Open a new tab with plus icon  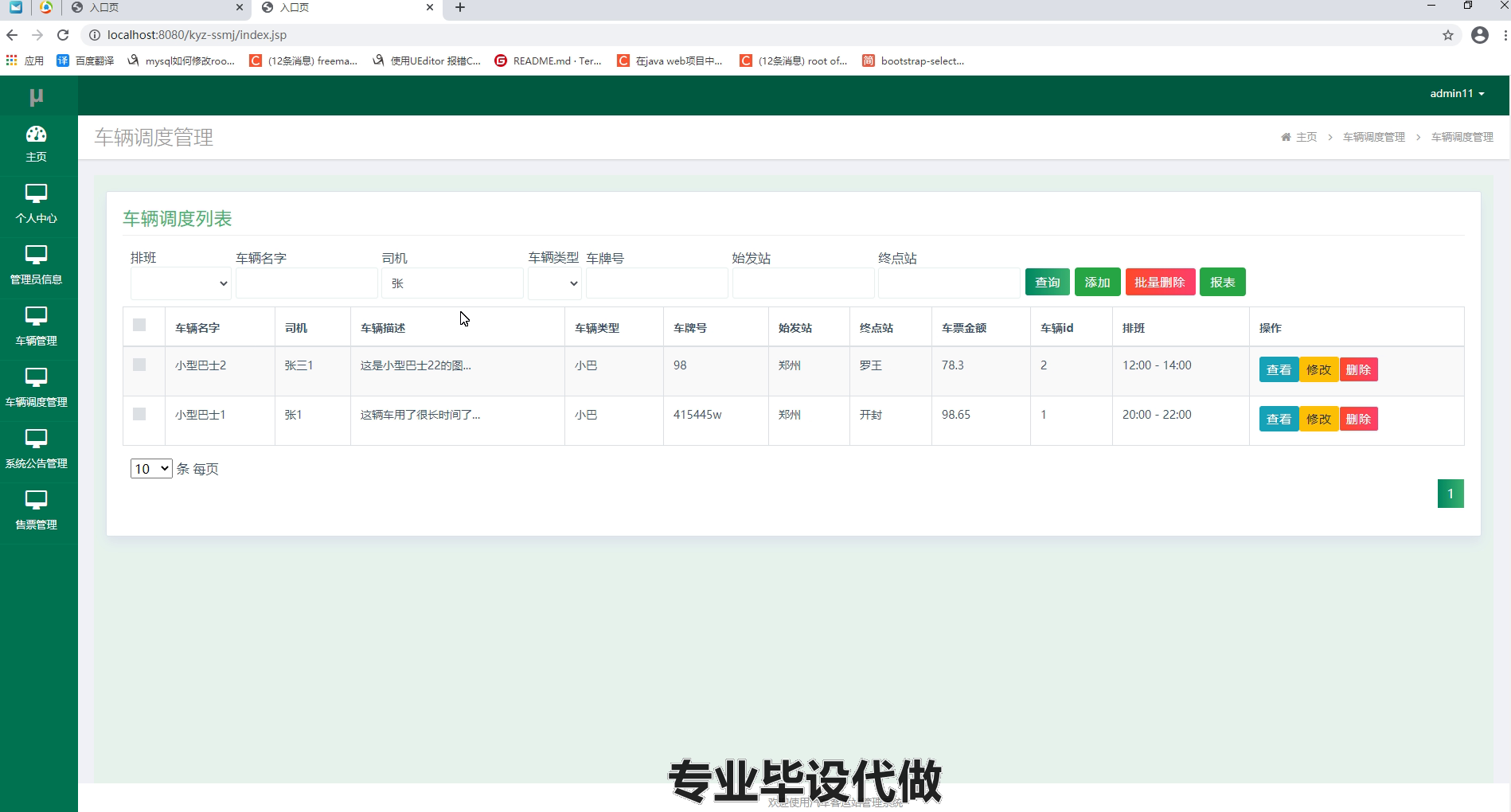(x=460, y=8)
